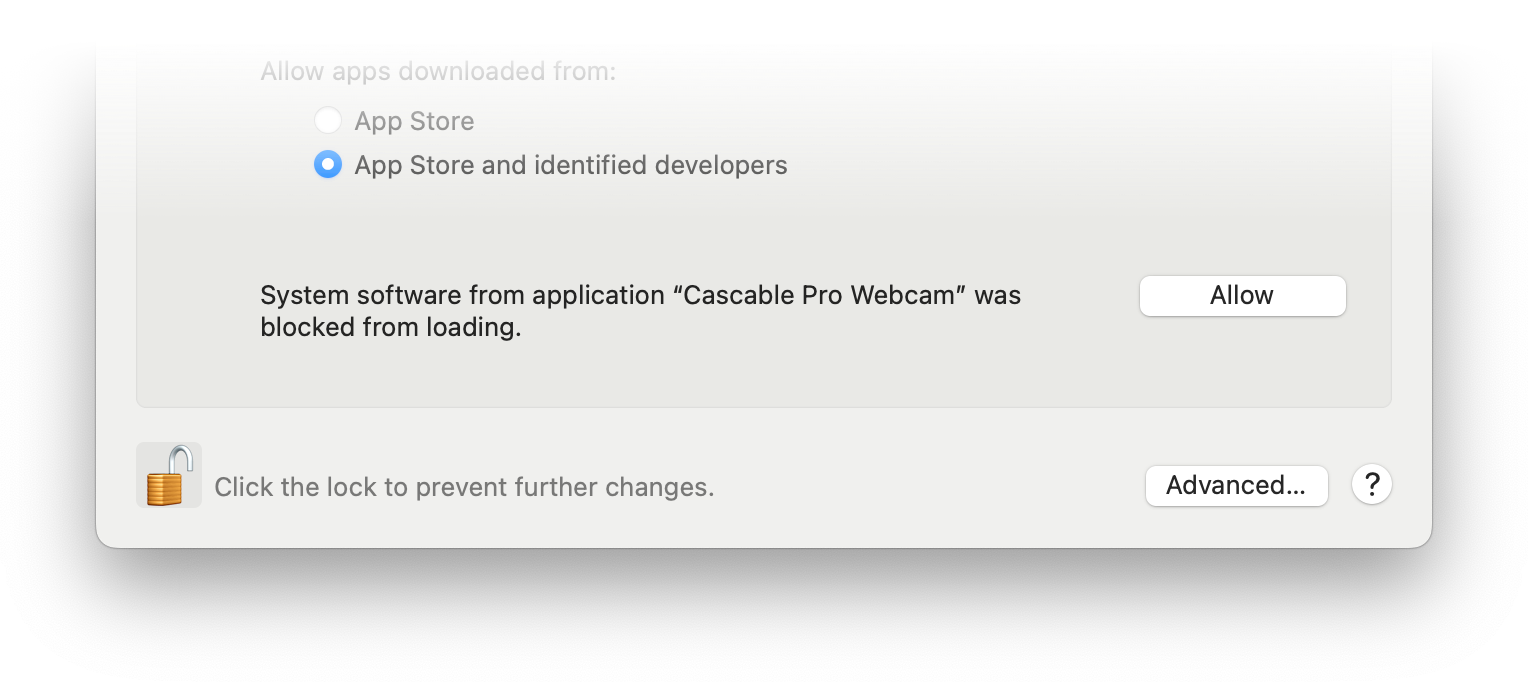Screen dimensions: 1528x682
Task: Click the "Allow apps downloaded from:" heading
Action: (438, 72)
